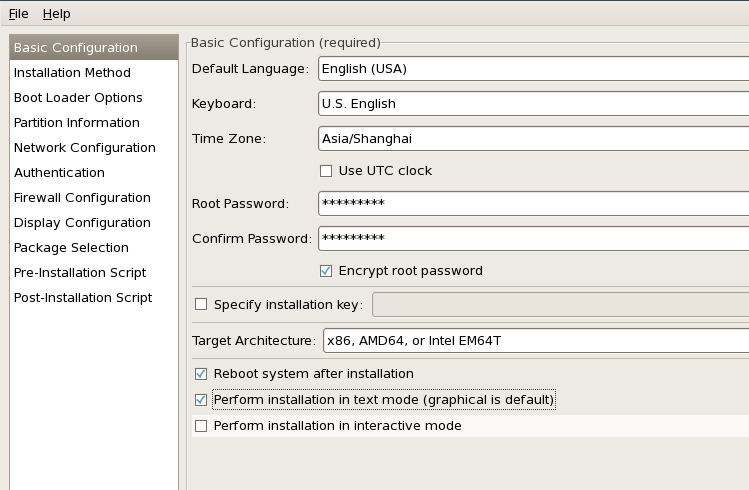
Task: Go to Package Selection section
Action: (71, 248)
